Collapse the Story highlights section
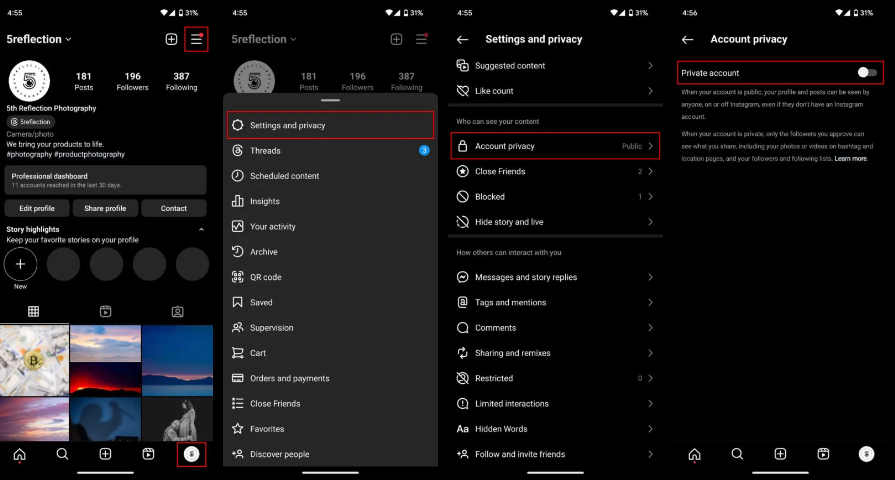Image resolution: width=895 pixels, height=480 pixels. click(201, 229)
